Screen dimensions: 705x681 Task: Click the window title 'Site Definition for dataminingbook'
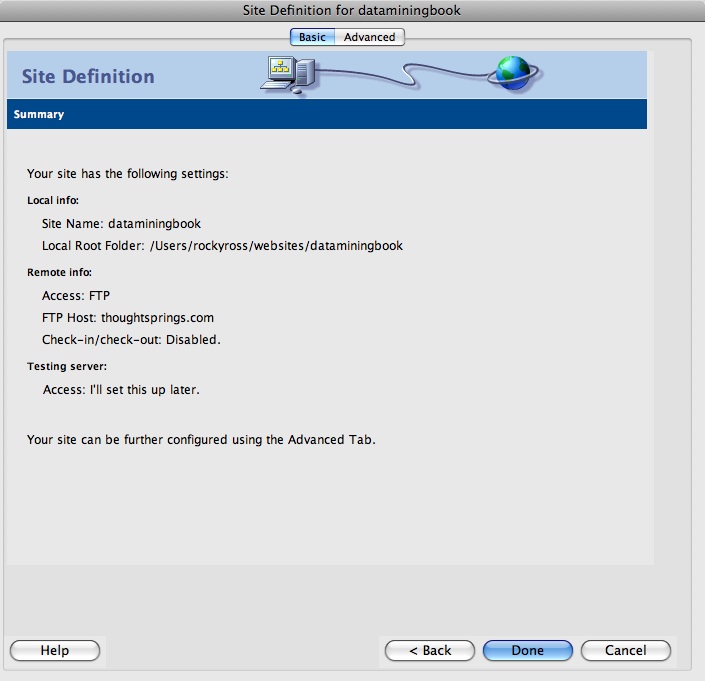(x=352, y=10)
